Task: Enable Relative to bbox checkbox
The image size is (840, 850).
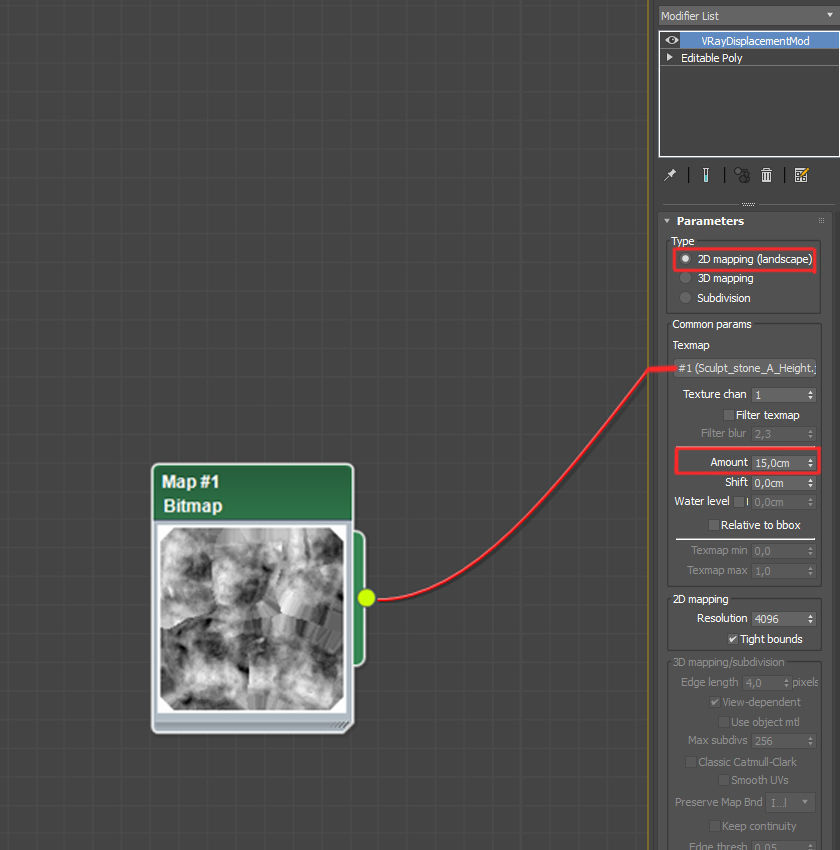Action: pyautogui.click(x=714, y=525)
